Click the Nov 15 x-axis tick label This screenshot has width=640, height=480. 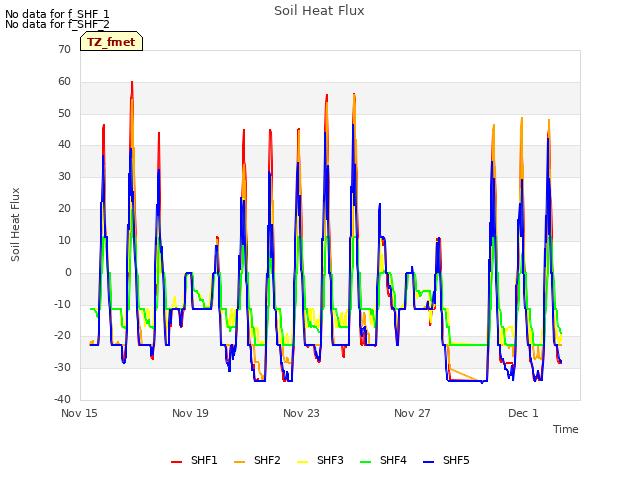[x=79, y=413]
